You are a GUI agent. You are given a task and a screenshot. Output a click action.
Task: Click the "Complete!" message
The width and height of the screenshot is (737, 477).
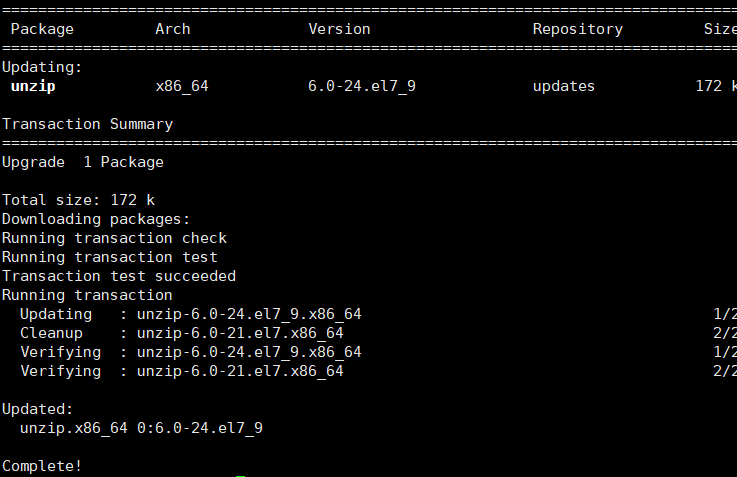coord(42,466)
